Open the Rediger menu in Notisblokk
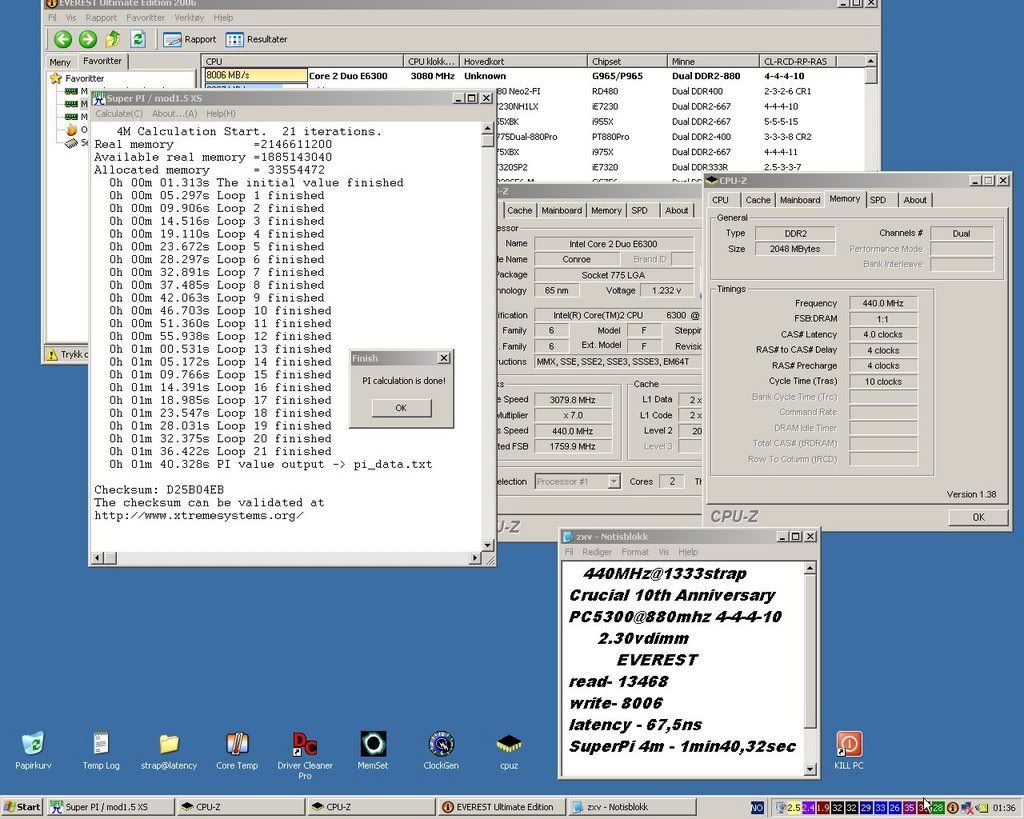The image size is (1024, 819). click(x=597, y=552)
